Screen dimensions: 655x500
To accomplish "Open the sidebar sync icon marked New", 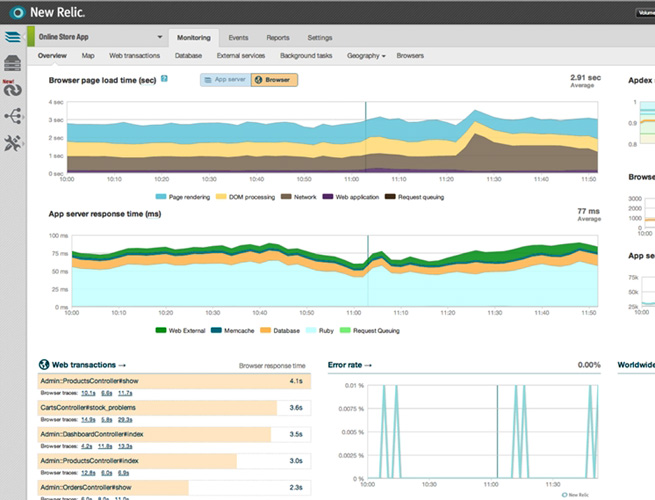I will [x=13, y=89].
